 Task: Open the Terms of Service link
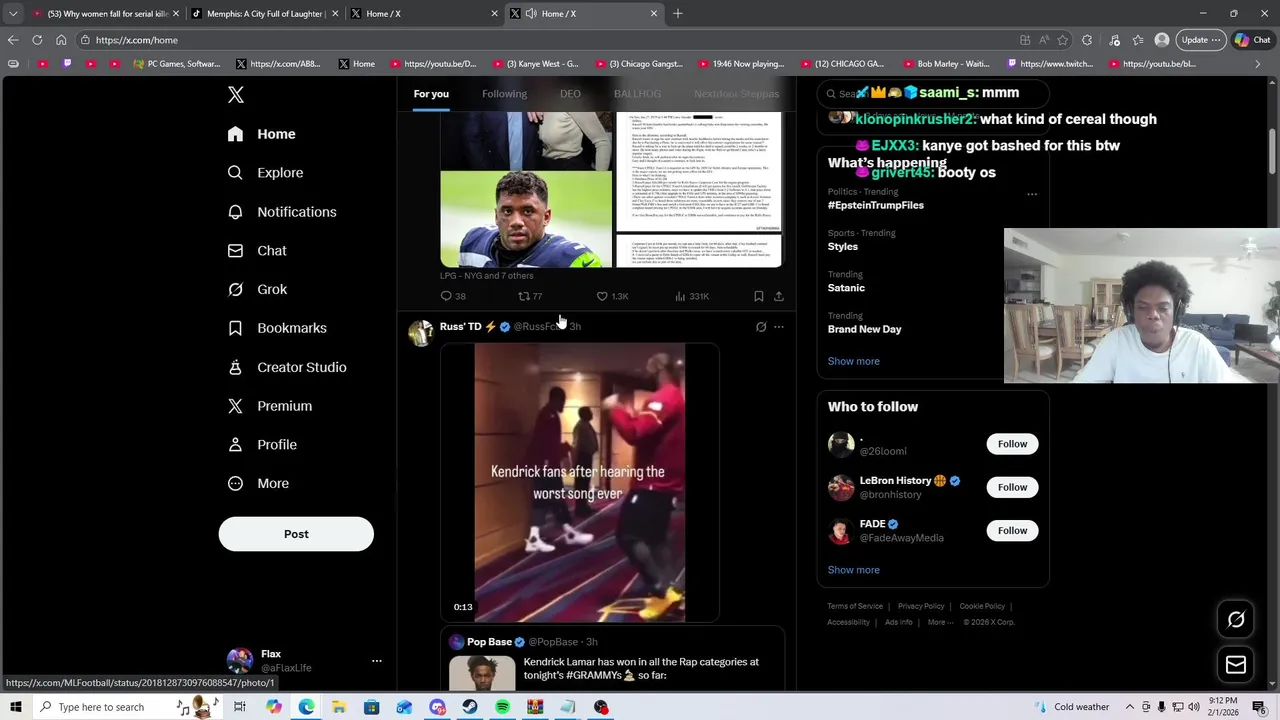pyautogui.click(x=855, y=606)
